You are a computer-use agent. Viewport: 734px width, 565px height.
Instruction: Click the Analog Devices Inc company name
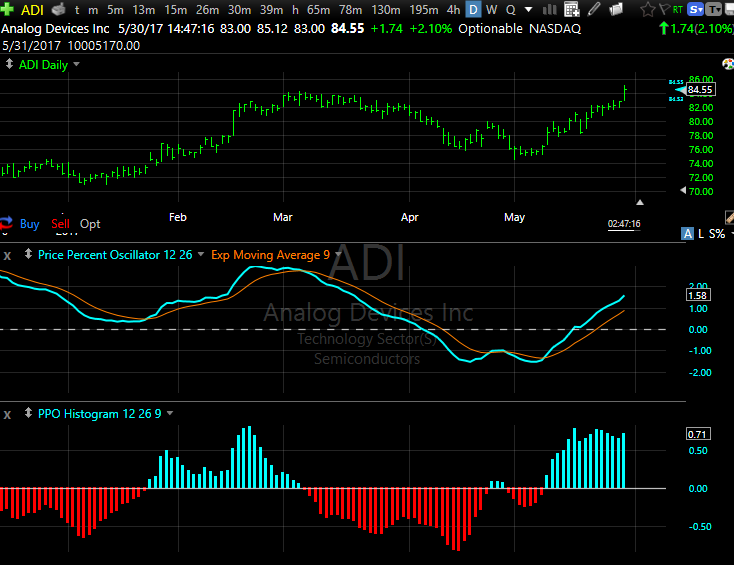pos(55,29)
